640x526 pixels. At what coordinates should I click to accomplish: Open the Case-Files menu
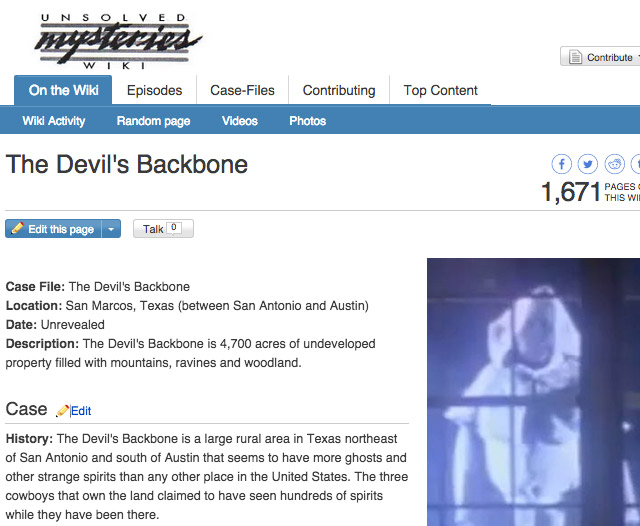[x=242, y=90]
